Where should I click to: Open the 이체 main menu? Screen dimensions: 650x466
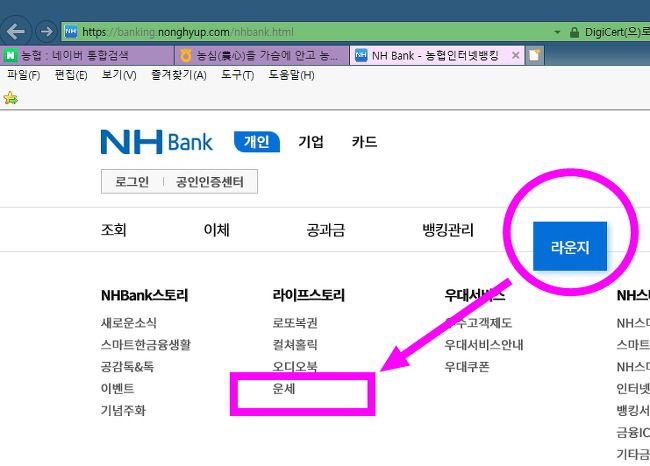(216, 230)
